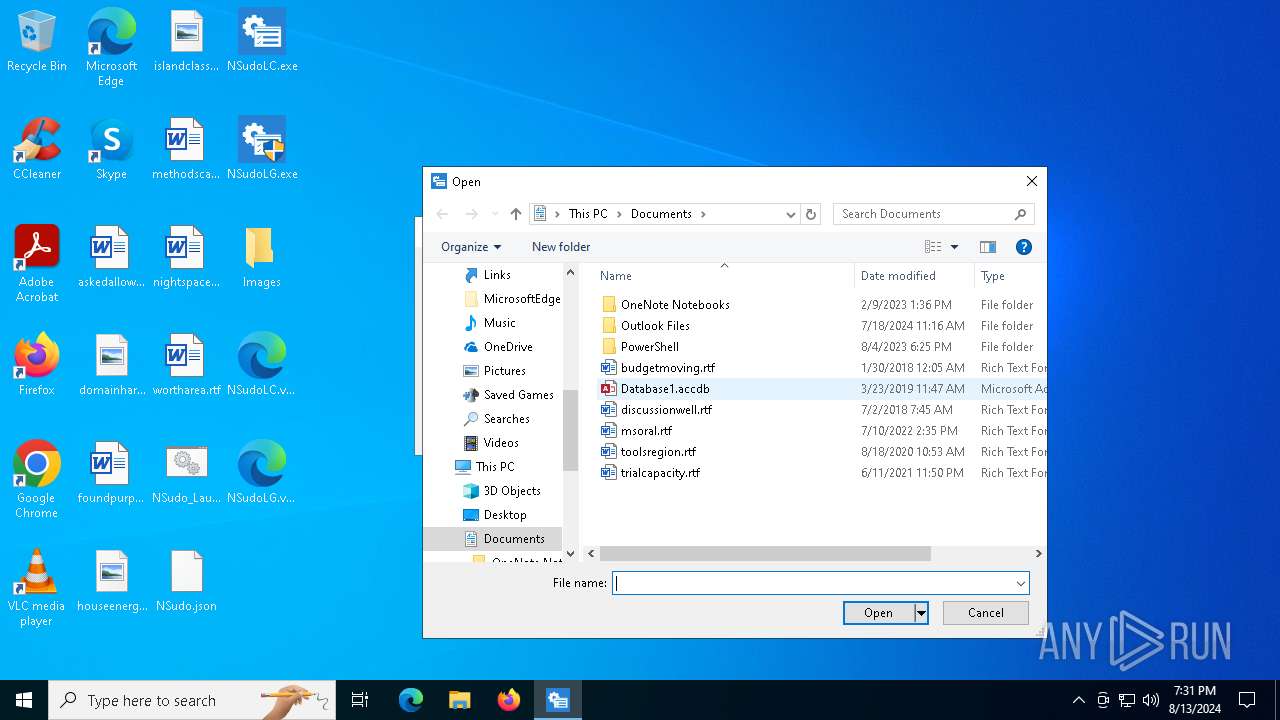This screenshot has width=1280, height=720.
Task: Click the navigation pane vertical scrollbar
Action: [571, 430]
